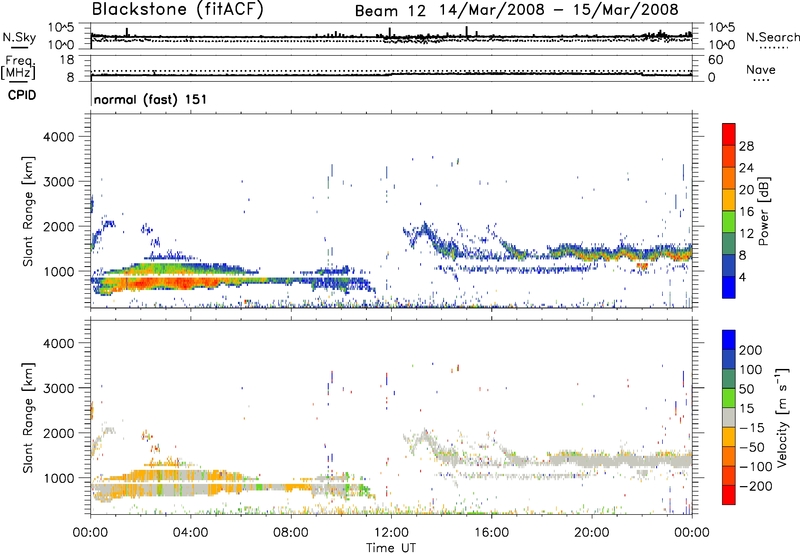The height and width of the screenshot is (554, 800).
Task: Click the Blackstone (fitACF) title
Action: [x=177, y=10]
